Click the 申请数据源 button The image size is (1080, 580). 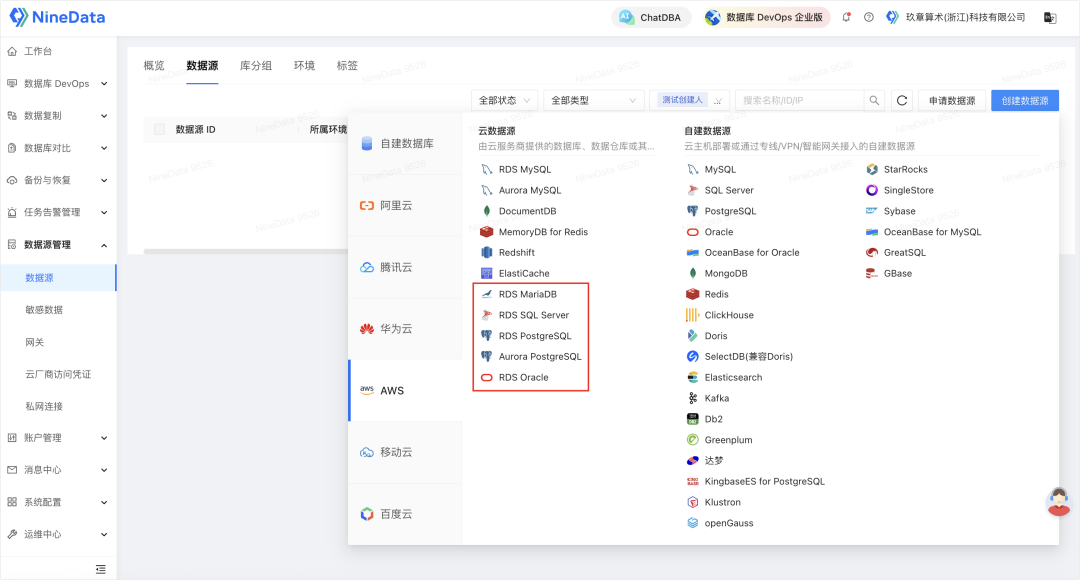(952, 101)
